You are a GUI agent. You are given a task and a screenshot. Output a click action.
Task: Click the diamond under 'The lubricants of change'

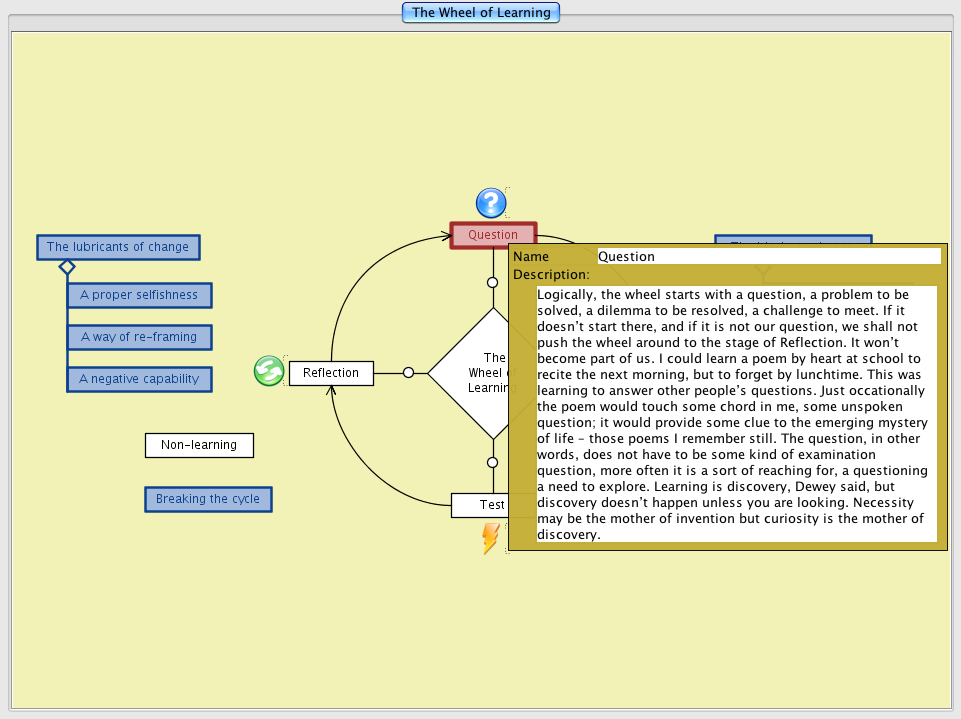click(x=67, y=267)
